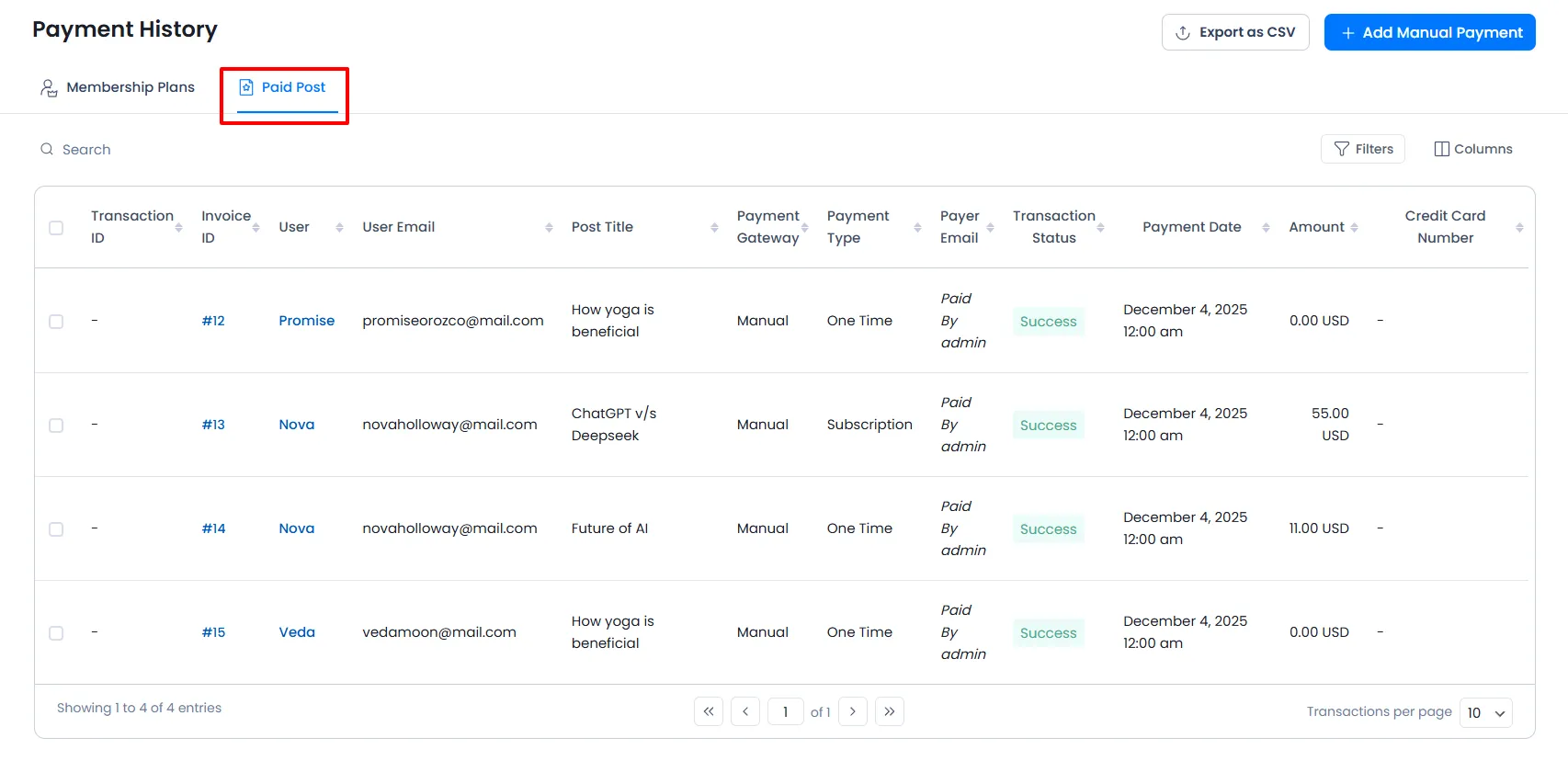Sort by Payer Email column arrows
Screen dimensions: 1568x761
(990, 227)
